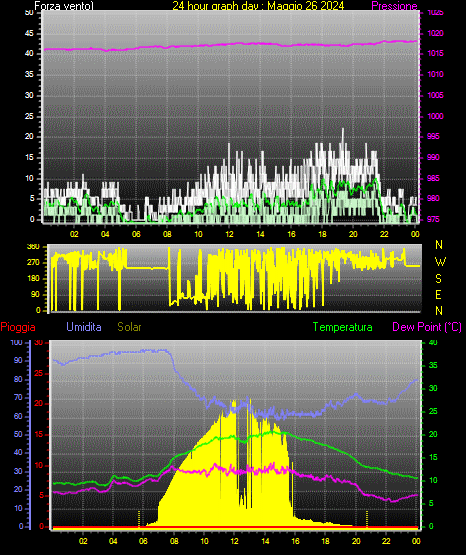Click the Temperatura legend label
This screenshot has width=466, height=555.
pos(343,327)
